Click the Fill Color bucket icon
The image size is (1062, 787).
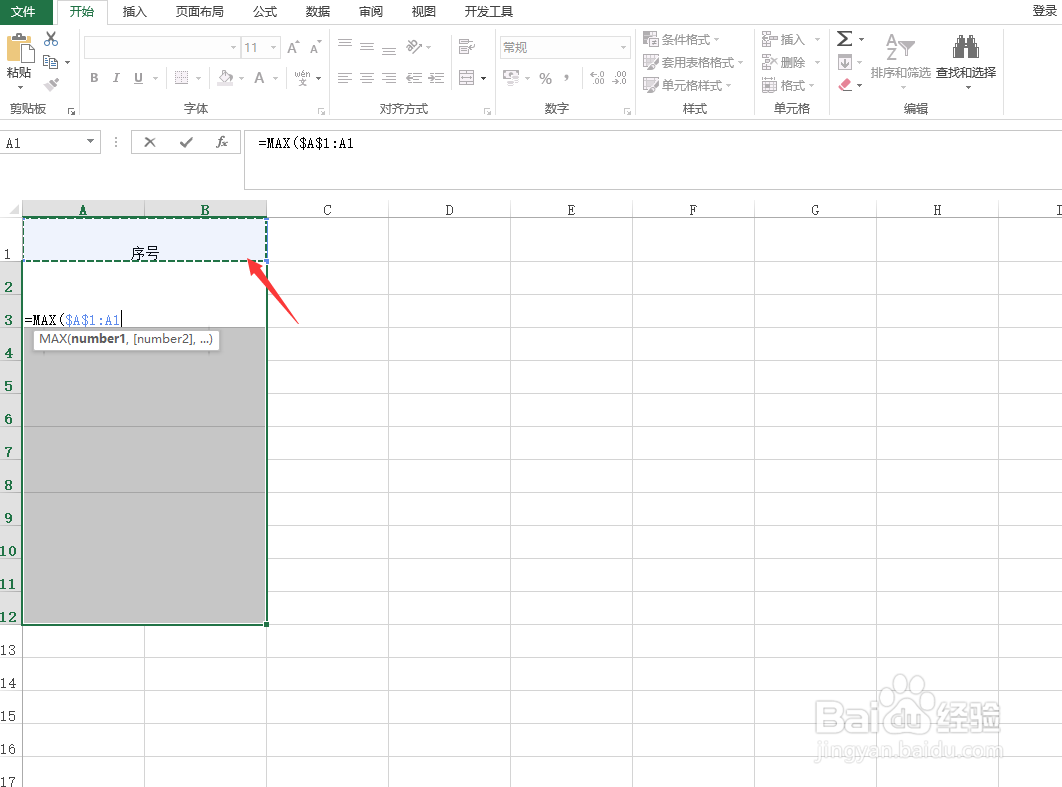[226, 78]
